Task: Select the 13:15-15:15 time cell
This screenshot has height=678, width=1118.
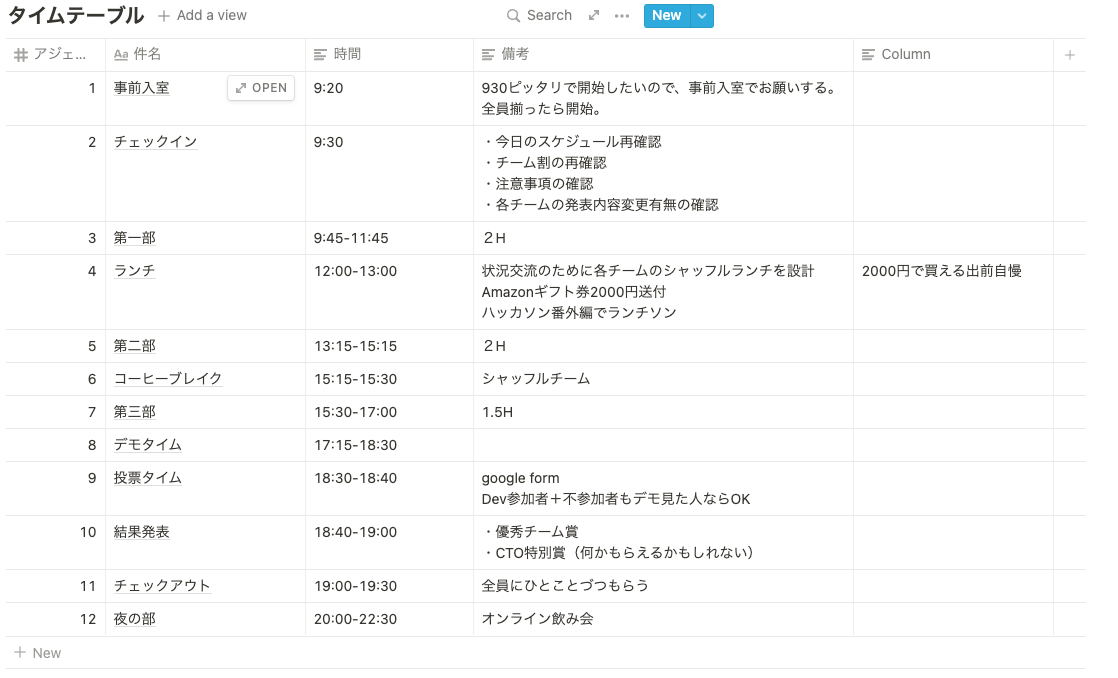Action: 389,346
